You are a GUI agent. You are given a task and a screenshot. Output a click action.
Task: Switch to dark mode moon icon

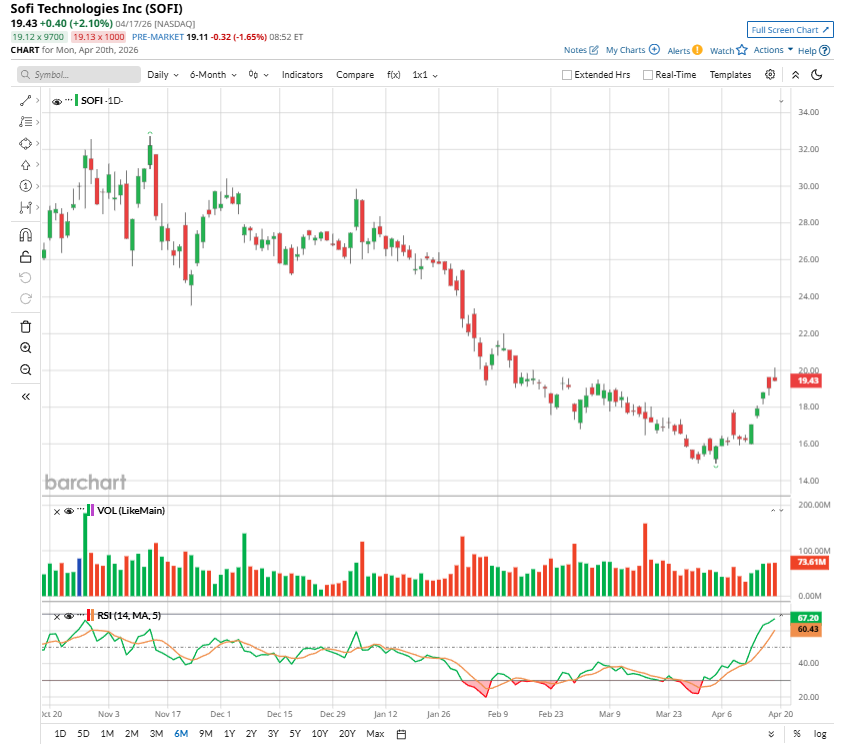[x=816, y=75]
